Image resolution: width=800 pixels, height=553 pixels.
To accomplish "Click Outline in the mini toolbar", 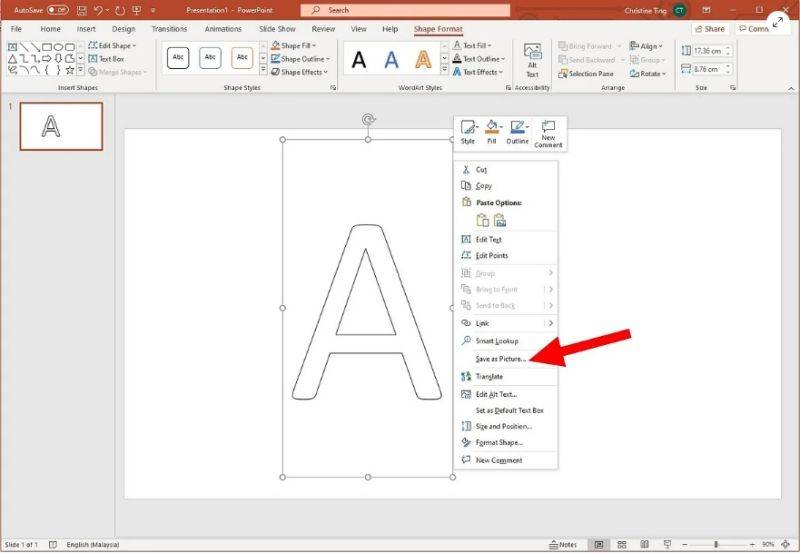I will pyautogui.click(x=517, y=132).
